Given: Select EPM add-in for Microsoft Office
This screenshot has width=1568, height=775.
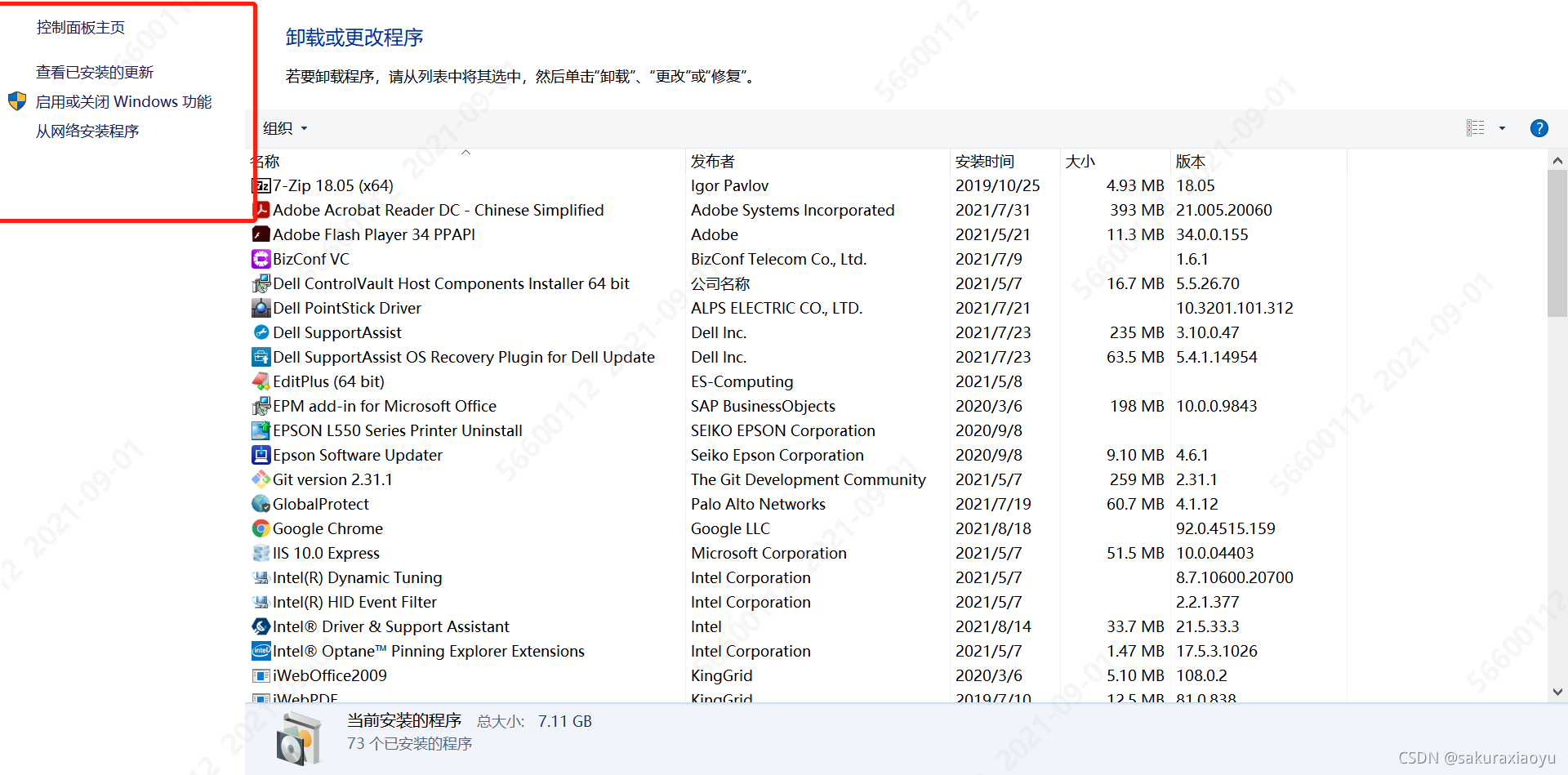Looking at the screenshot, I should [x=385, y=407].
